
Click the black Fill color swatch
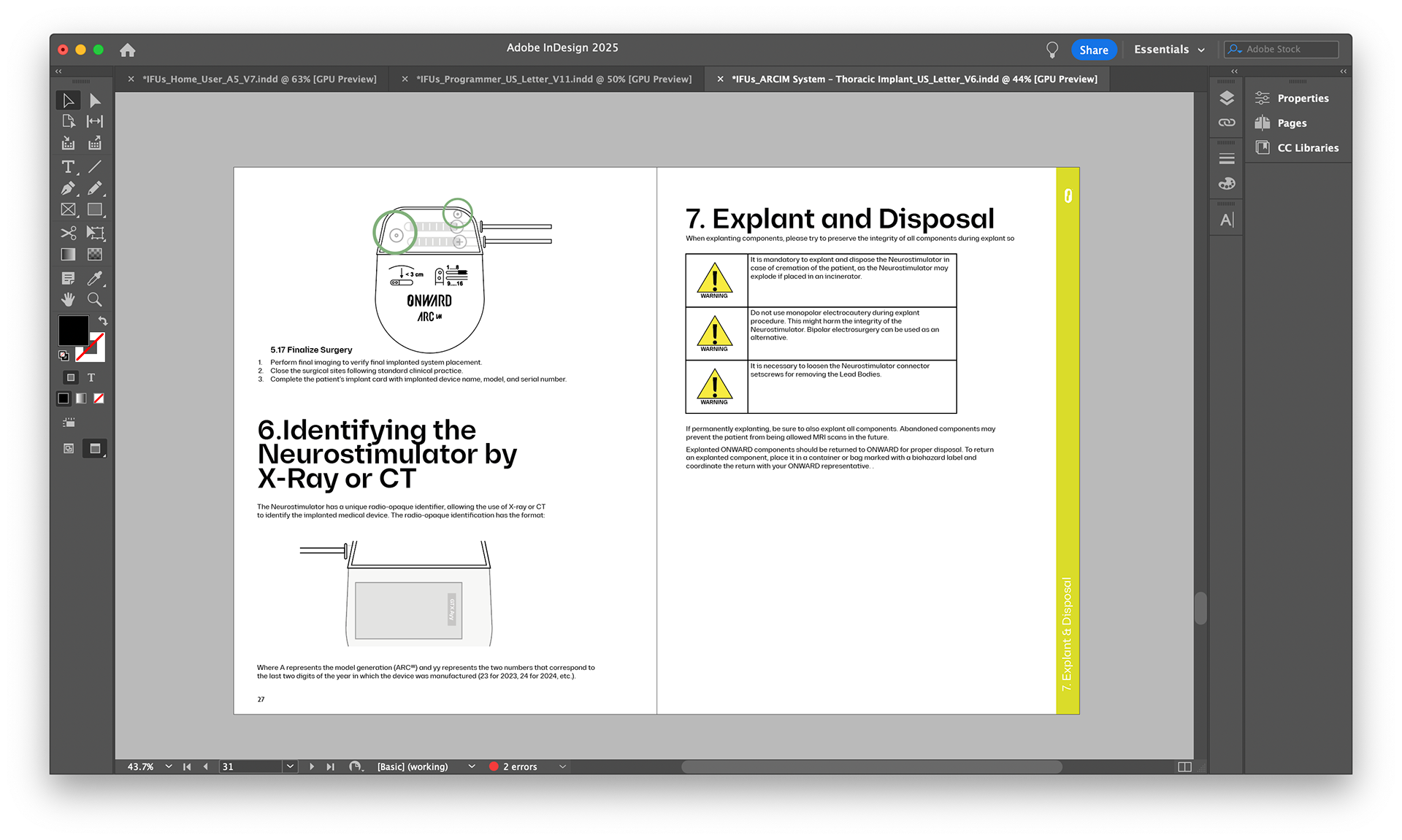[73, 330]
